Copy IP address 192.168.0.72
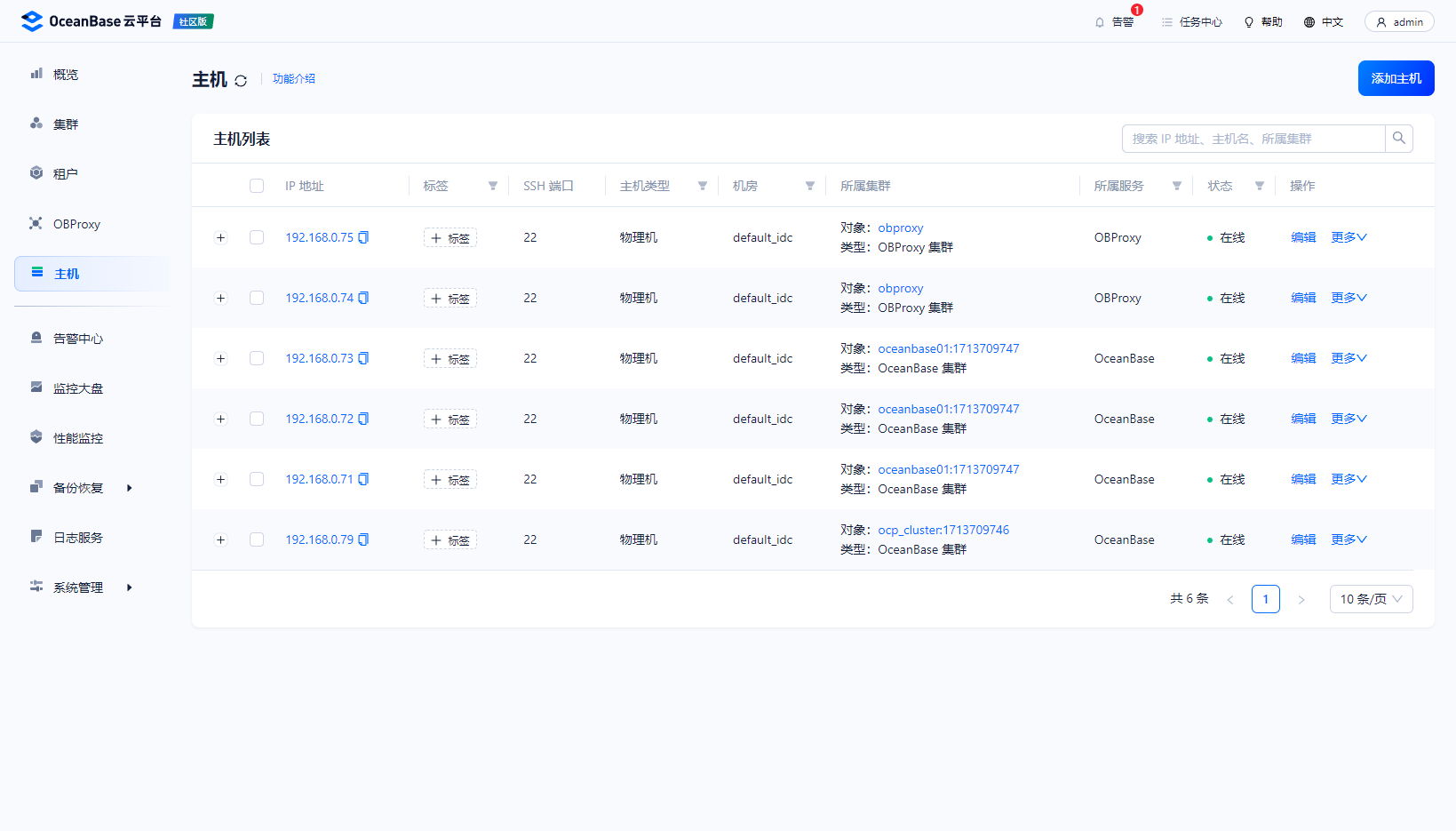The image size is (1456, 831). pos(363,419)
